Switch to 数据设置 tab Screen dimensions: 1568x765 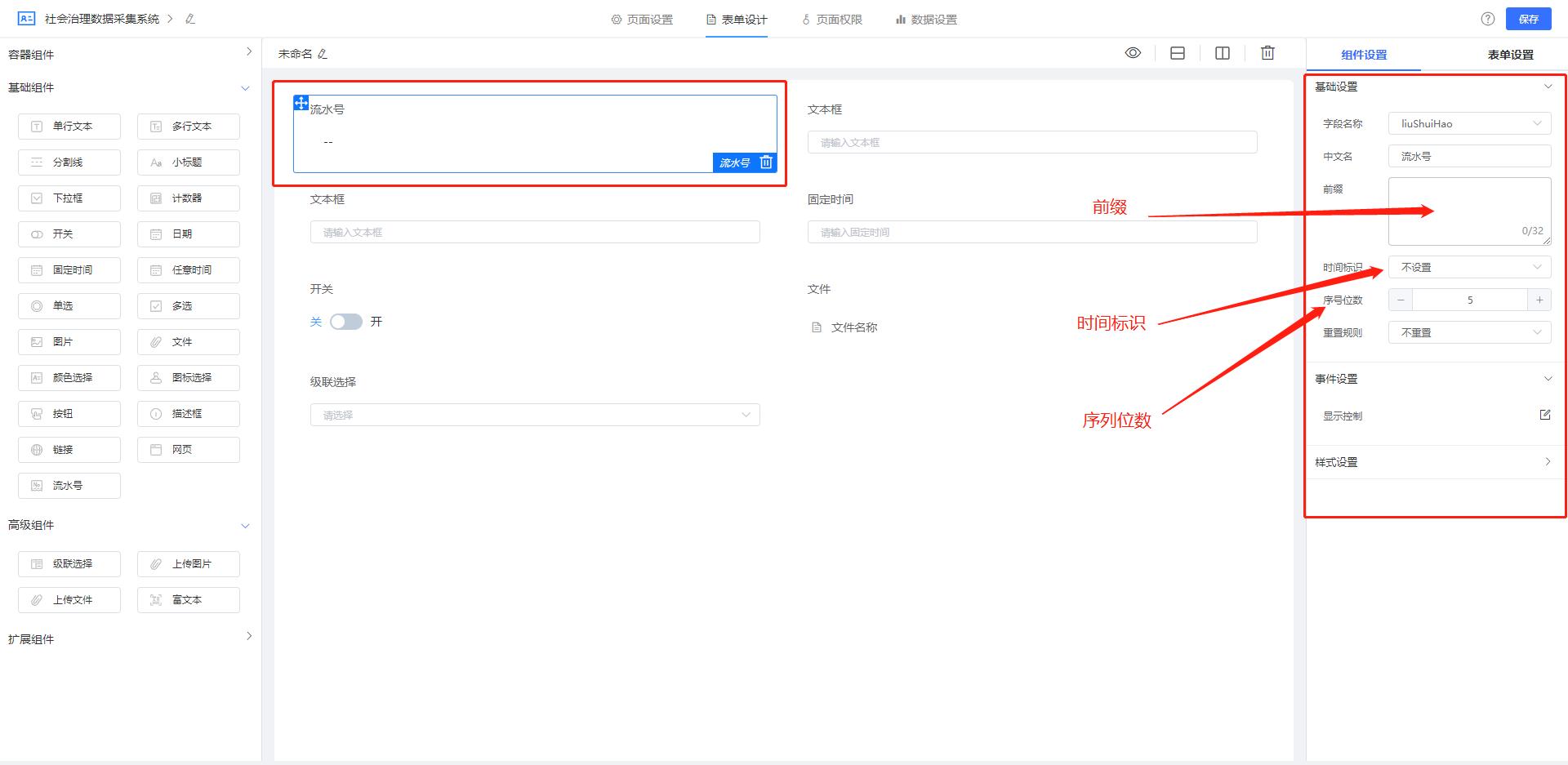click(926, 20)
